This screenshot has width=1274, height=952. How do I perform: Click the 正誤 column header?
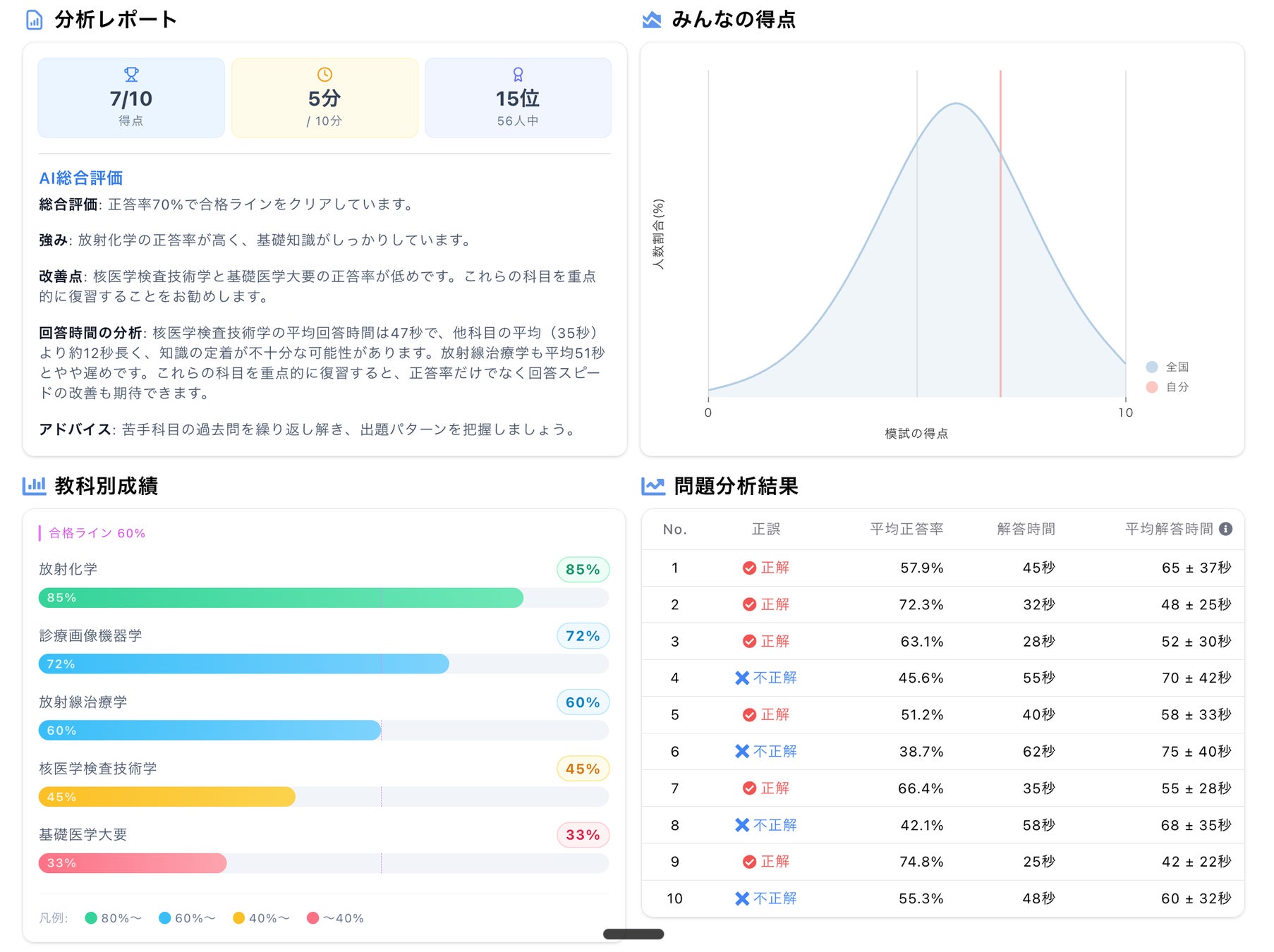coord(766,529)
